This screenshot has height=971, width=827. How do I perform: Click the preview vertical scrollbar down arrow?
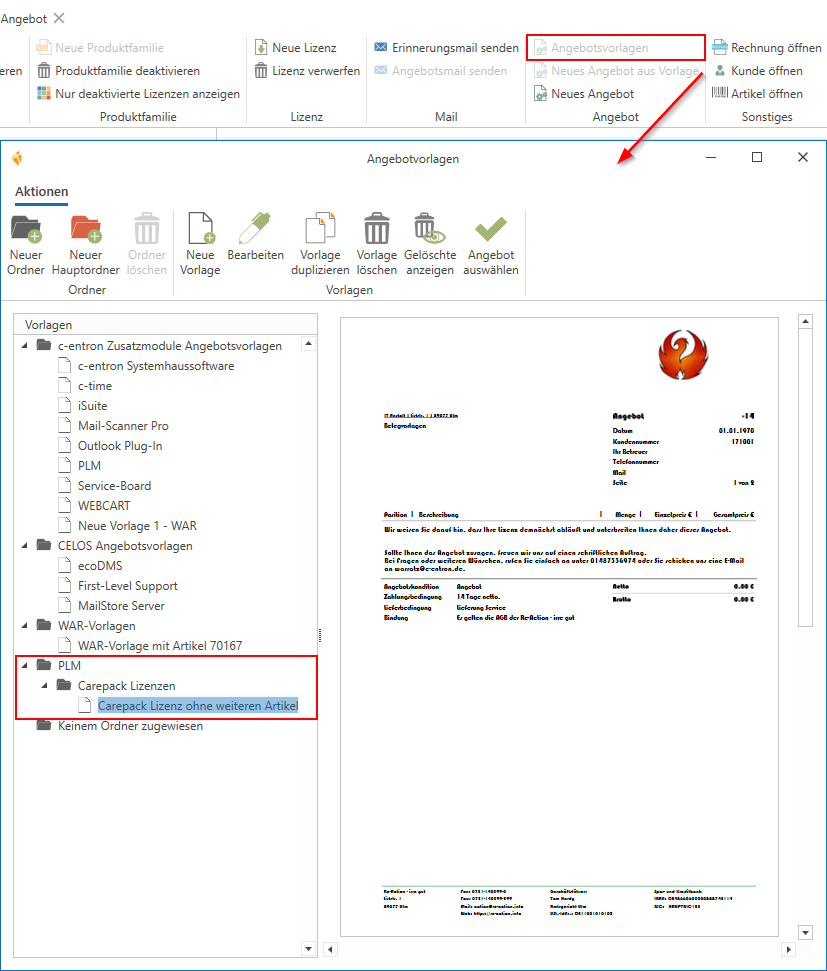(x=805, y=933)
